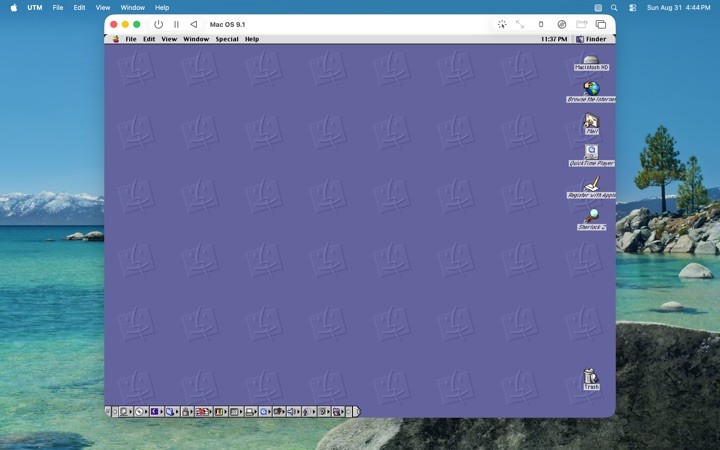
Task: Open sound source Control Strip module right of speaker
Action: 309,412
